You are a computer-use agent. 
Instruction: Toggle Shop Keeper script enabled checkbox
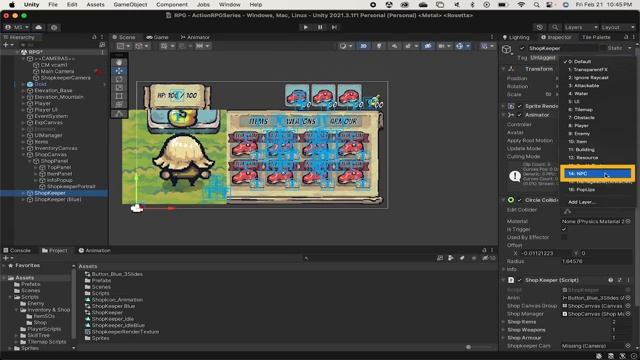click(520, 280)
